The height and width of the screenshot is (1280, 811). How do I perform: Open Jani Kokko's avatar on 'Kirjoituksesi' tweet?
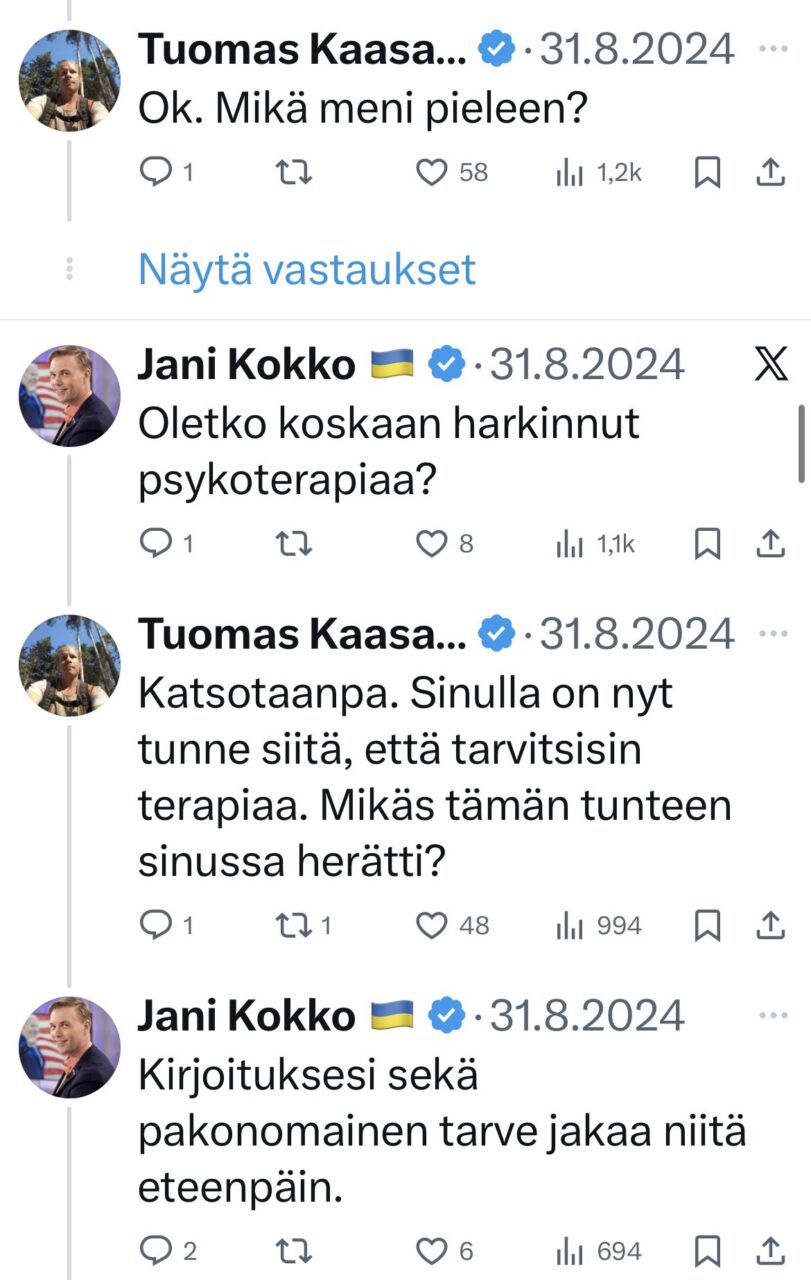(69, 1047)
